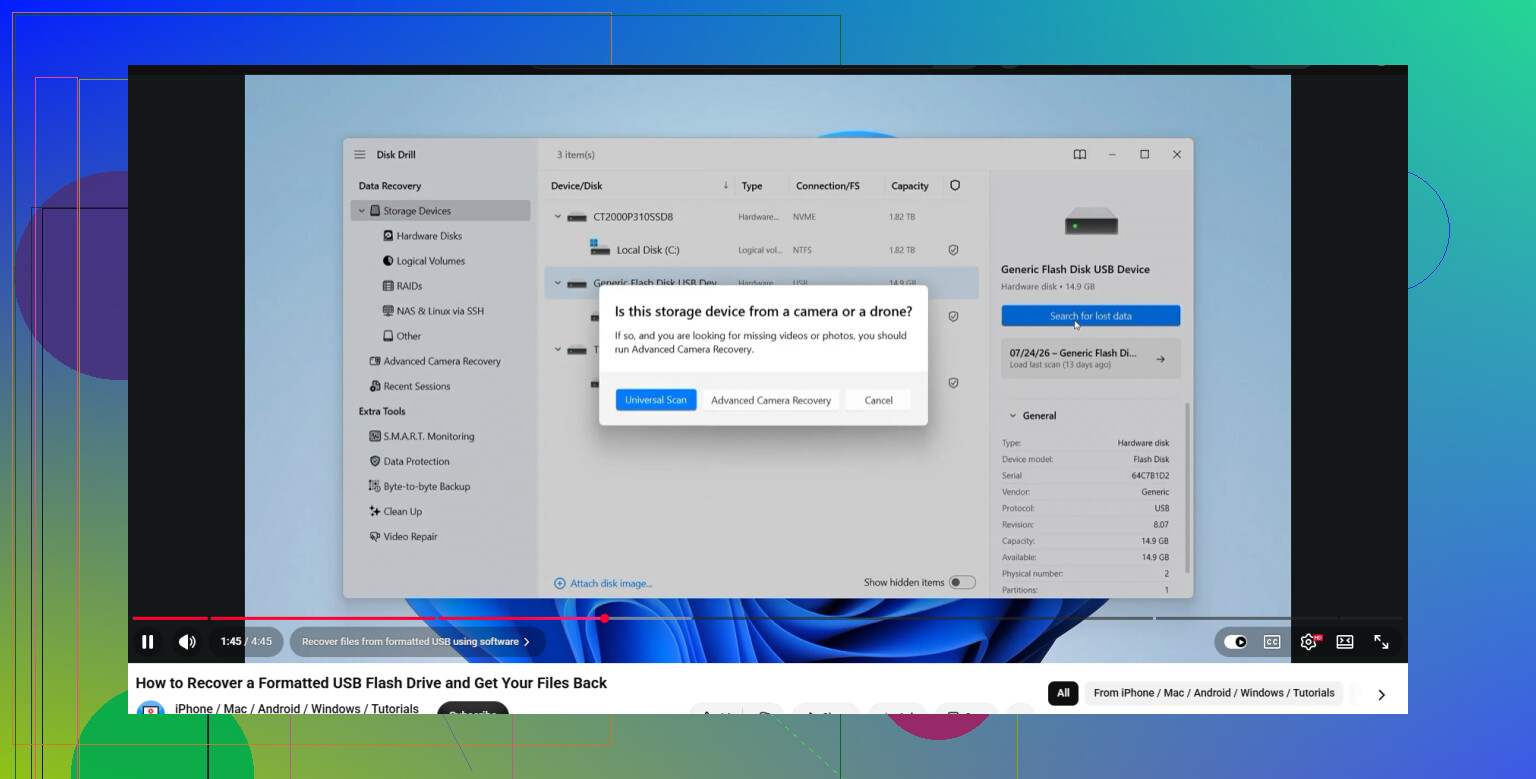Click the shield protection column header icon
1536x779 pixels.
tap(955, 186)
